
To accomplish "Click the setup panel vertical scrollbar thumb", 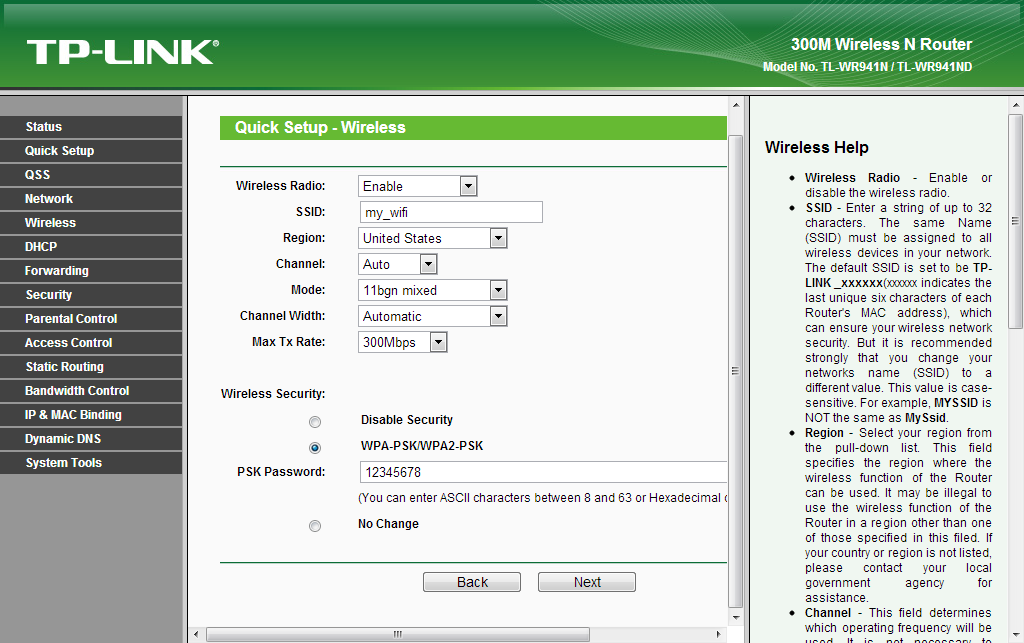I will pyautogui.click(x=735, y=371).
